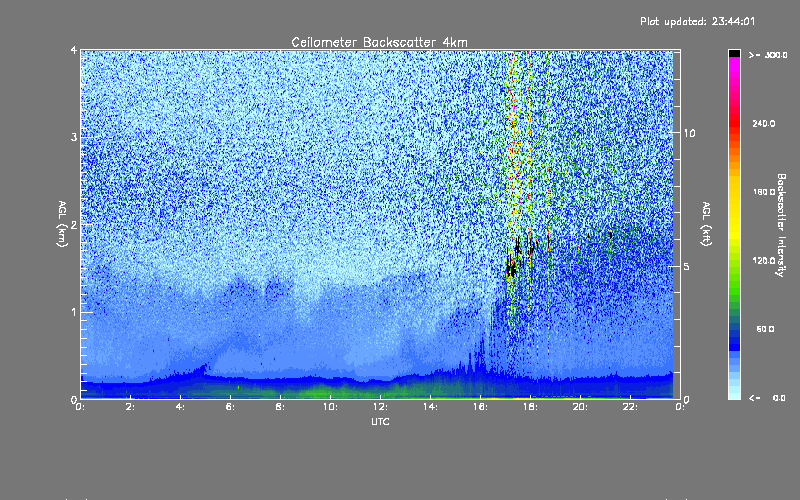
Task: Click the 'Backscatter Intensity' colorbar label
Action: pyautogui.click(x=781, y=225)
